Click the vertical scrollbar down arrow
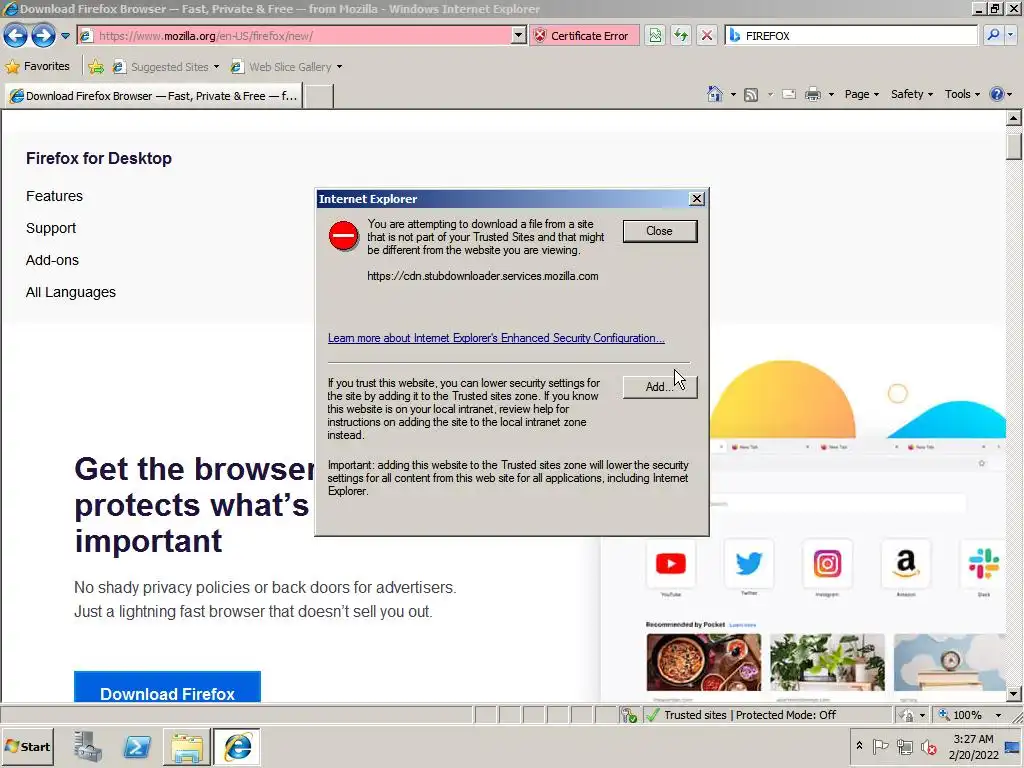Image resolution: width=1024 pixels, height=768 pixels. pyautogui.click(x=1014, y=694)
